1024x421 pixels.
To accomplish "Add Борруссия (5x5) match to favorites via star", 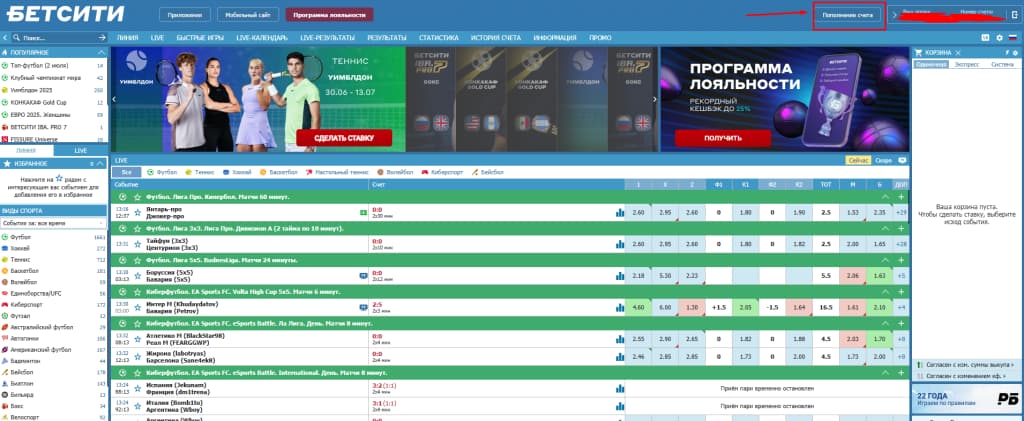I will tap(138, 275).
